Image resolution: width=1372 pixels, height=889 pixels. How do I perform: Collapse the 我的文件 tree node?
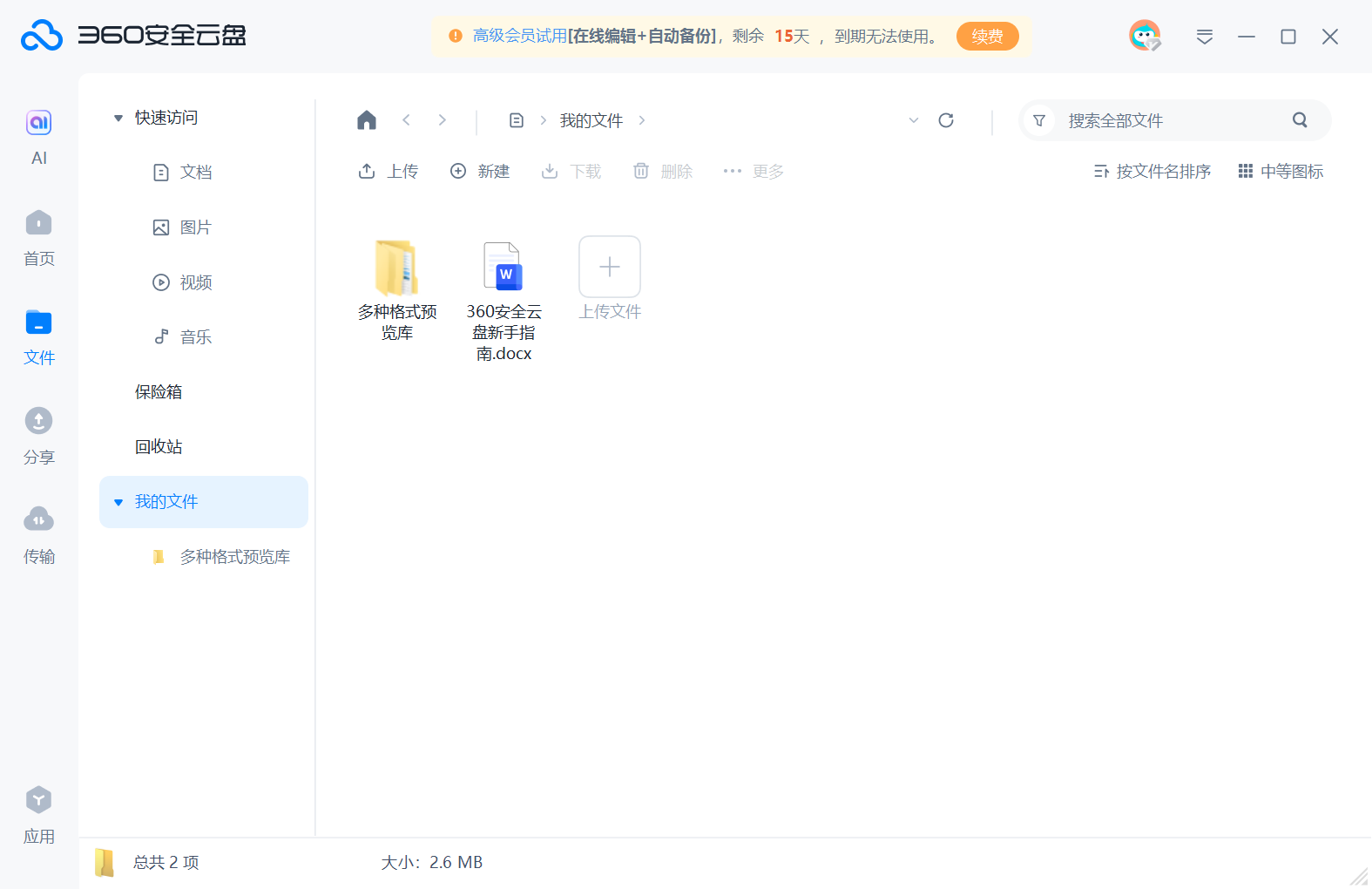tap(118, 502)
